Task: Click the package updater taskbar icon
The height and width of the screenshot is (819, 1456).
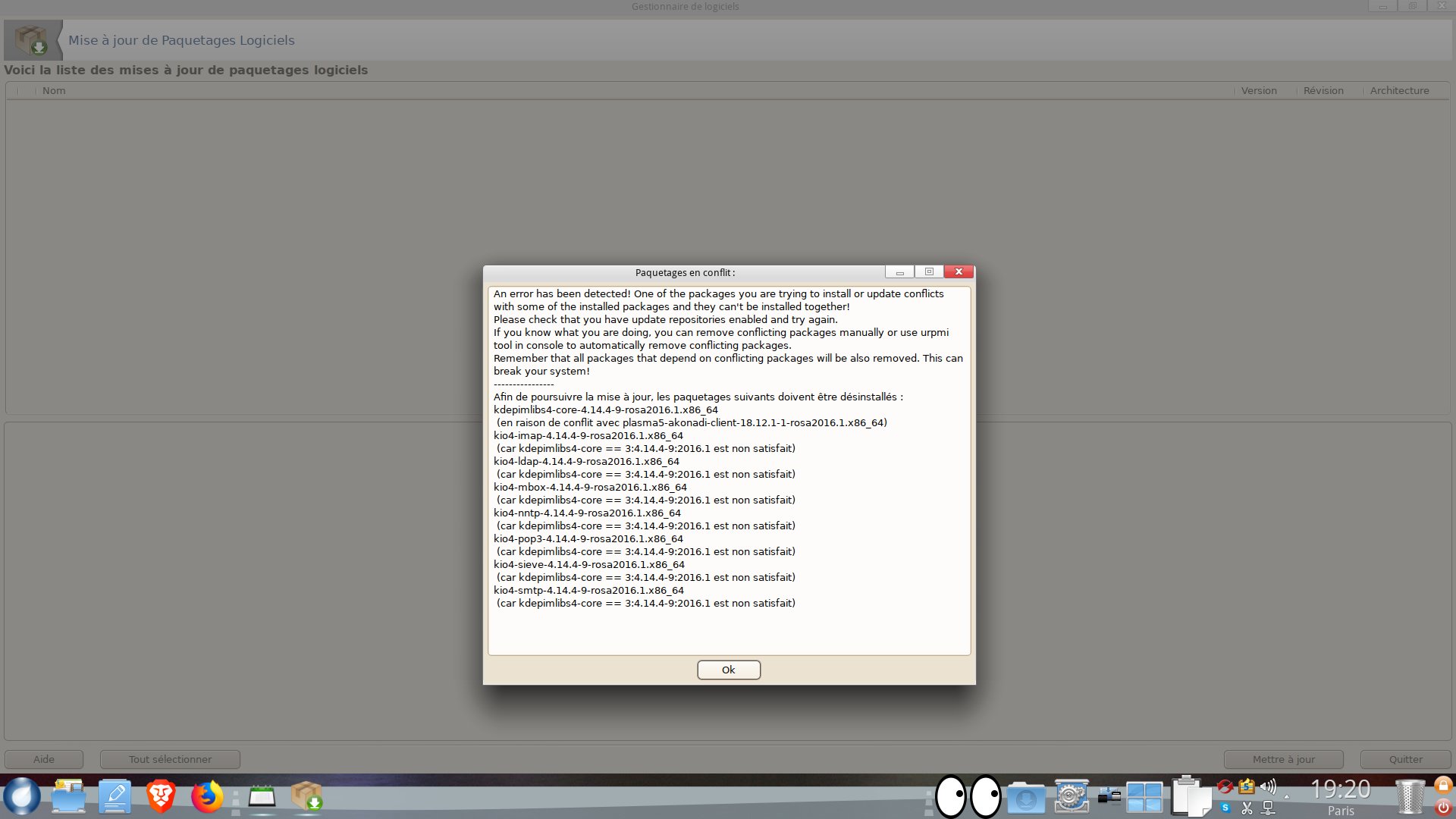Action: tap(306, 796)
